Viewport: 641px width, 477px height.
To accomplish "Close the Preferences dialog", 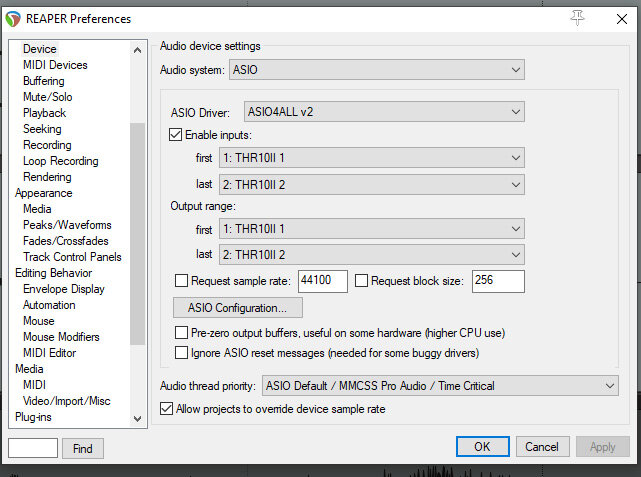I will click(x=621, y=19).
